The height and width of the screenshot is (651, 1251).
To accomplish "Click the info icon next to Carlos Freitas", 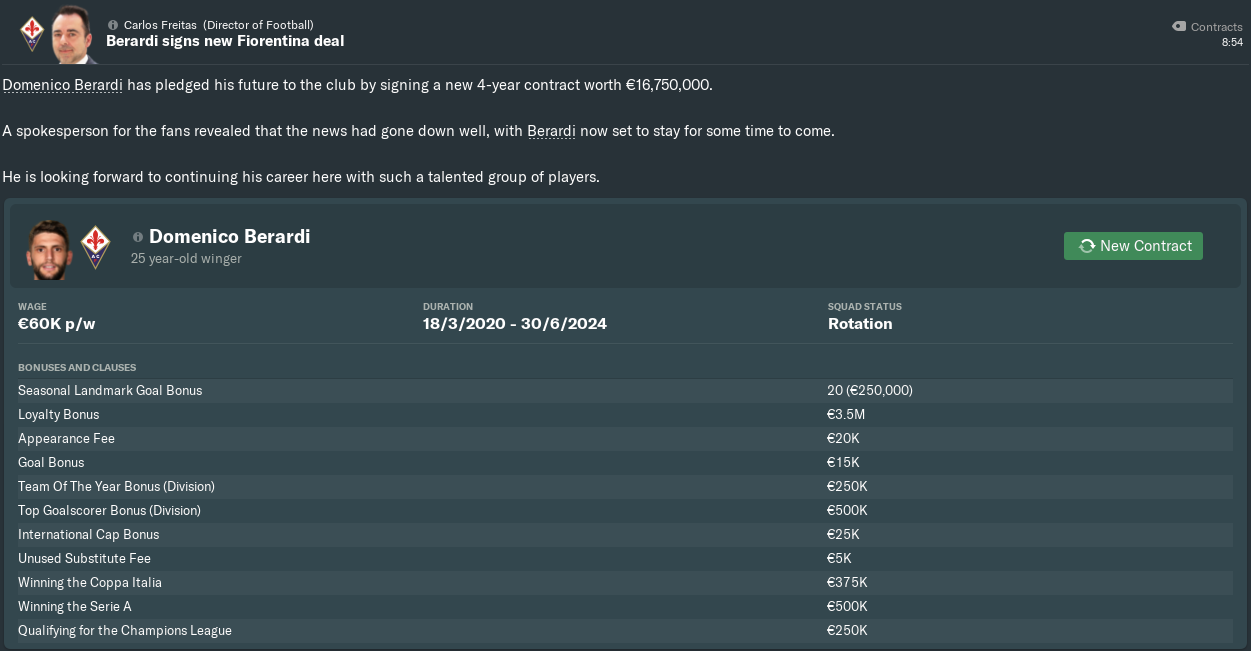I will click(x=113, y=25).
